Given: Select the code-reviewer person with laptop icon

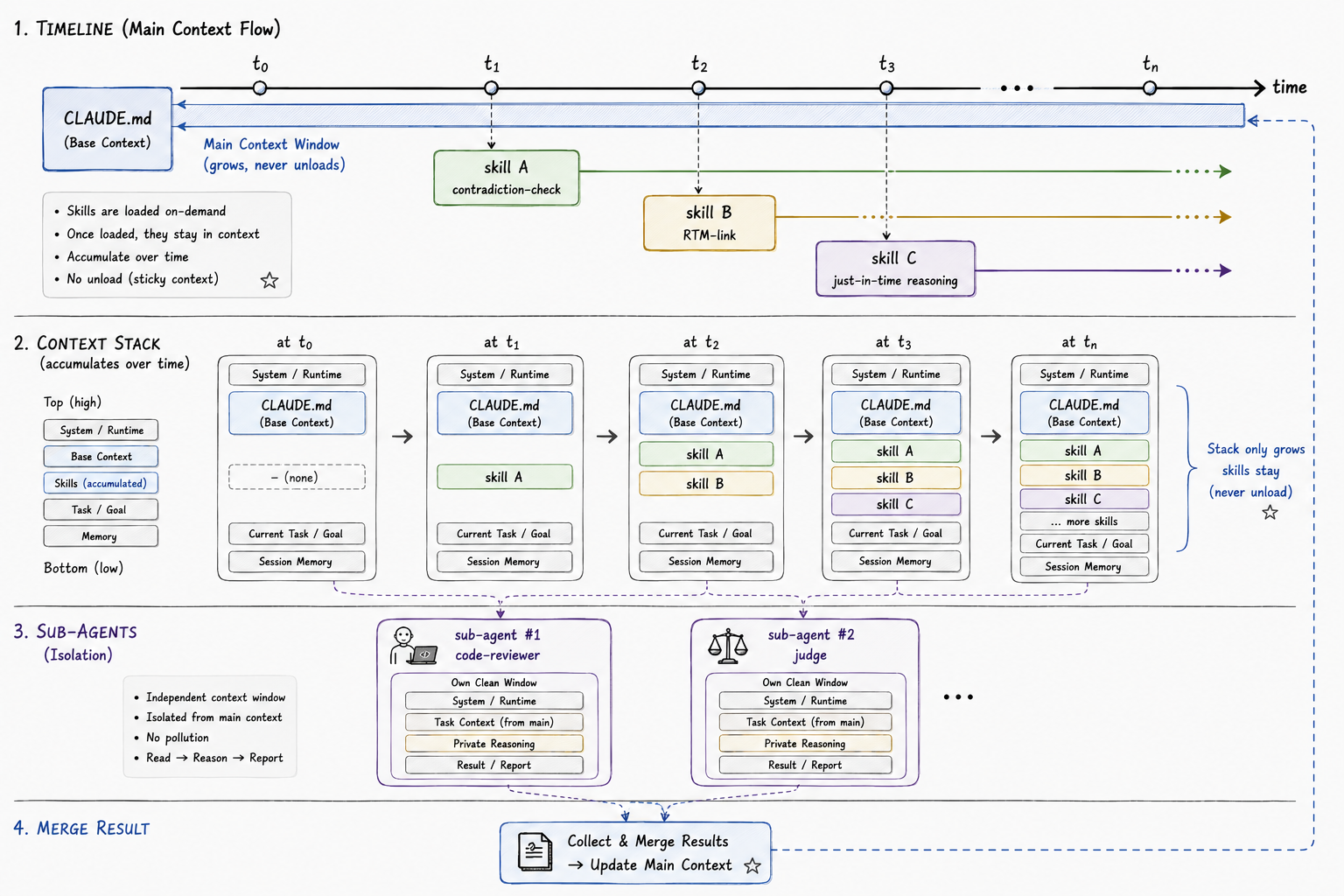Looking at the screenshot, I should (414, 646).
